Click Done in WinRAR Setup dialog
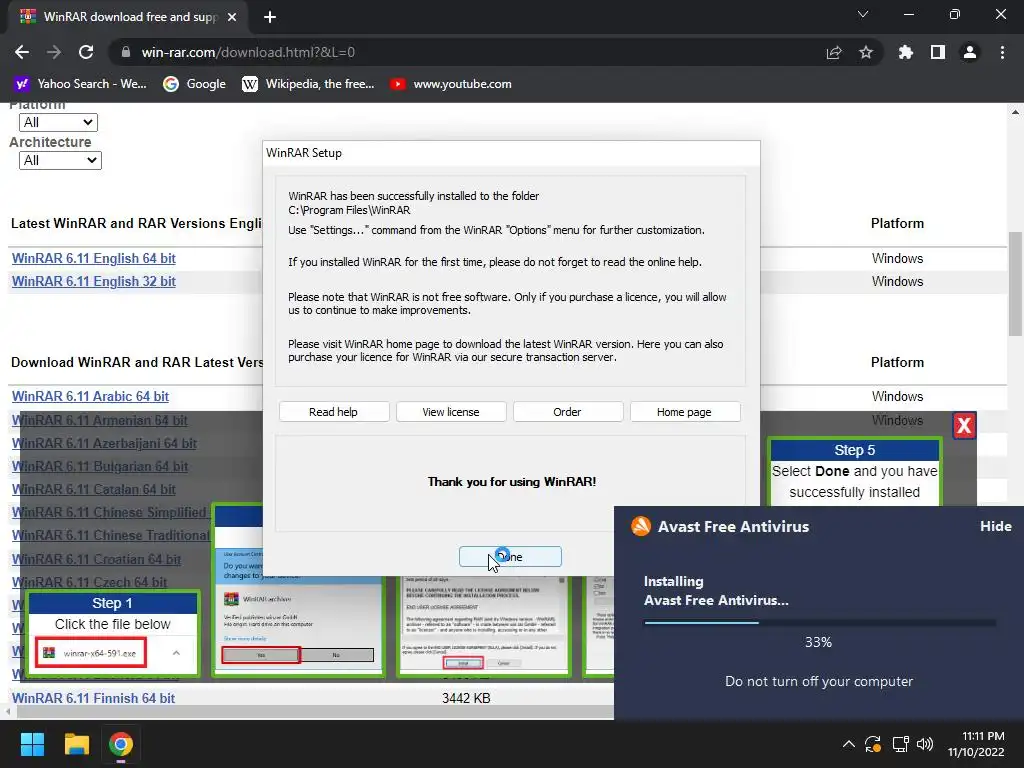 [x=510, y=556]
